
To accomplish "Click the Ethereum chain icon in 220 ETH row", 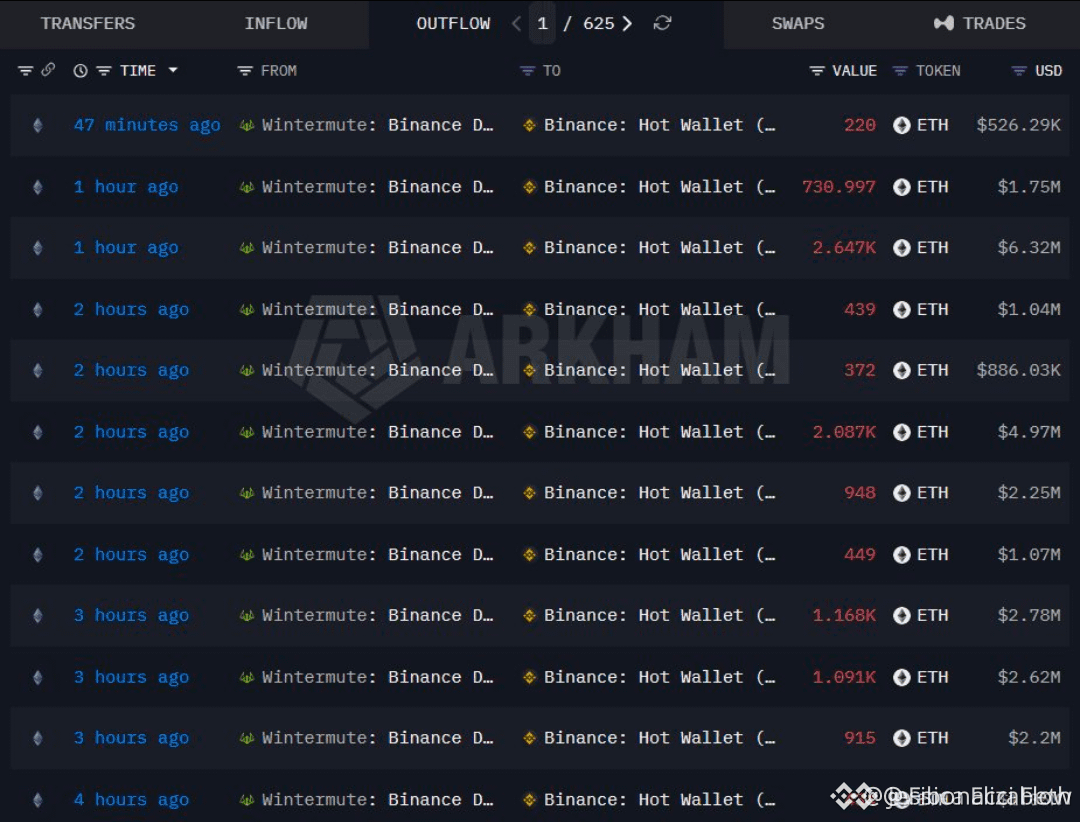I will tap(38, 125).
